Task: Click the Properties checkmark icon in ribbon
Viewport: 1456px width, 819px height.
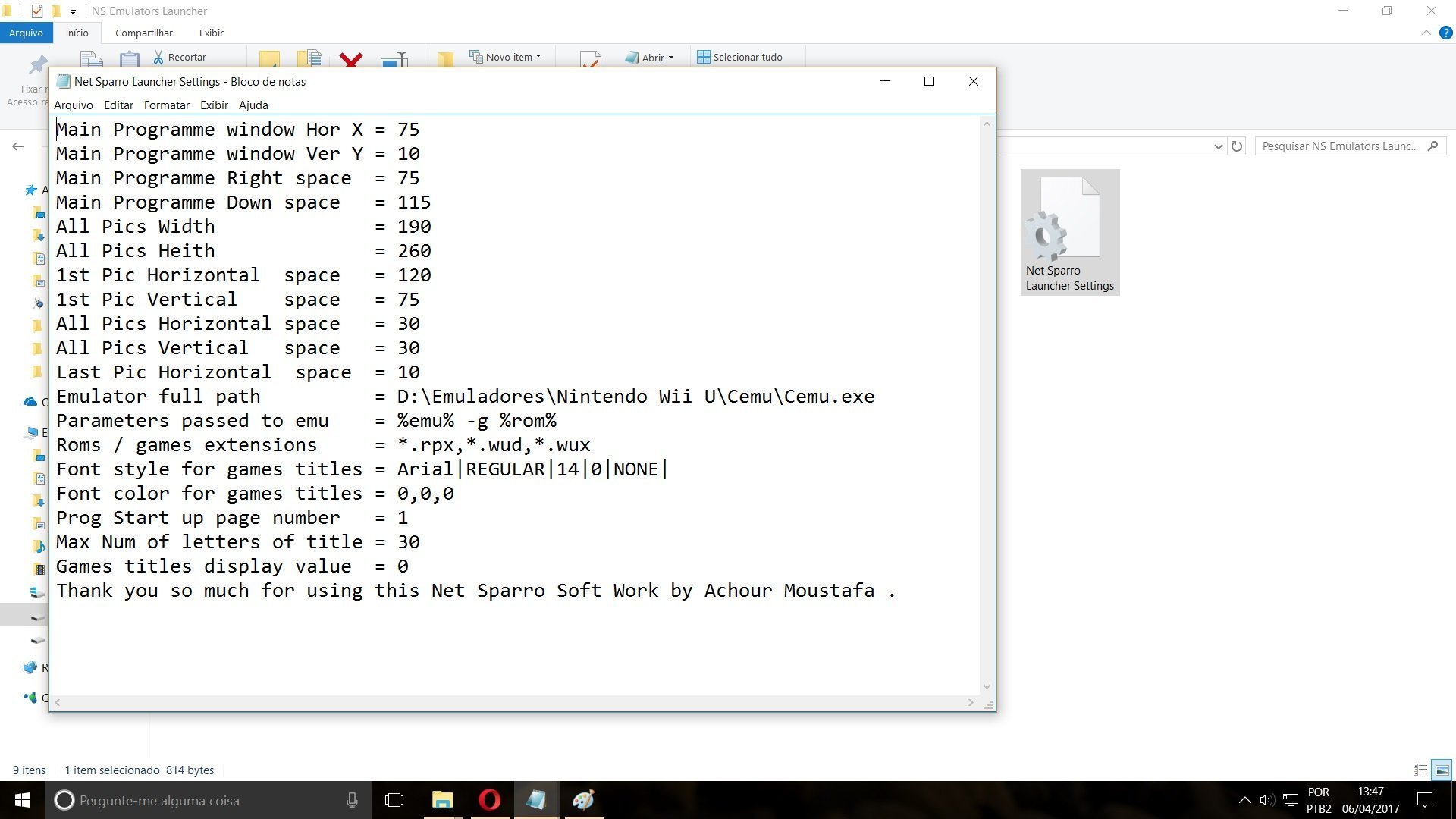Action: 590,59
